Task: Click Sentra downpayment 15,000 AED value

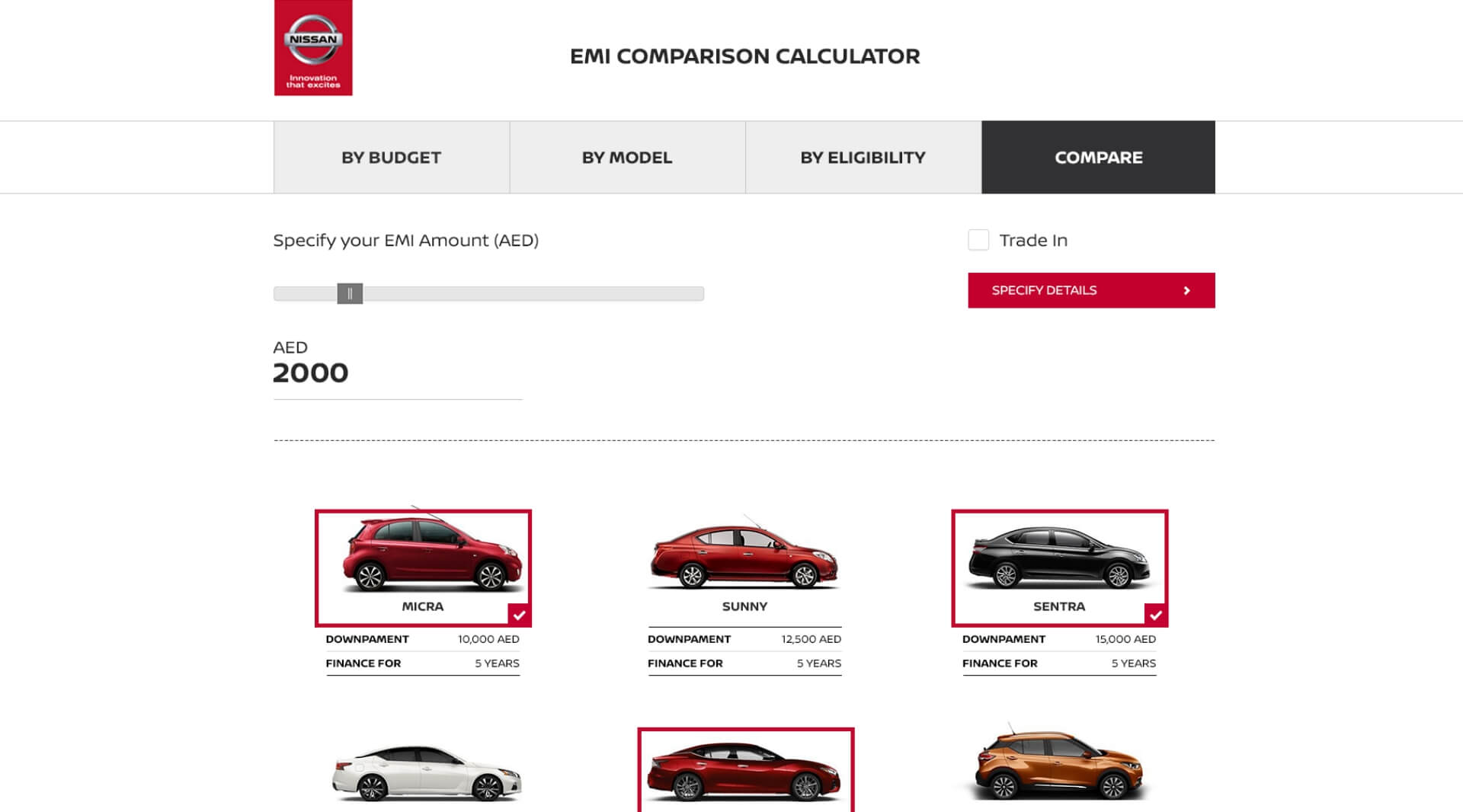Action: pos(1125,639)
